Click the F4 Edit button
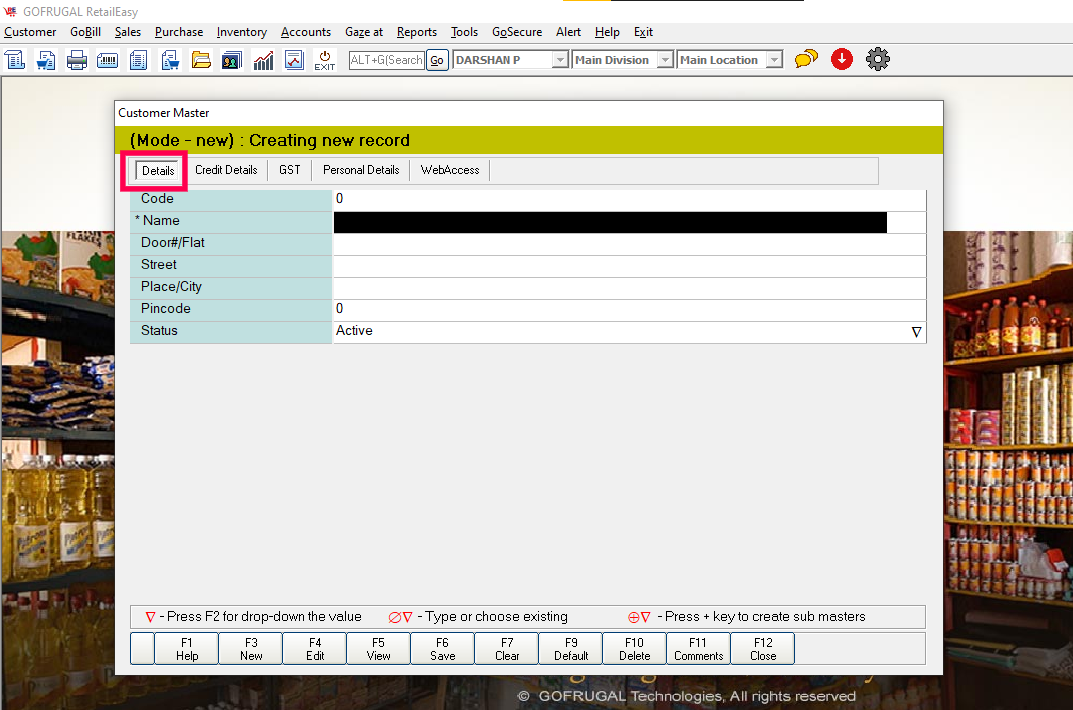Viewport: 1073px width, 710px height. (315, 648)
